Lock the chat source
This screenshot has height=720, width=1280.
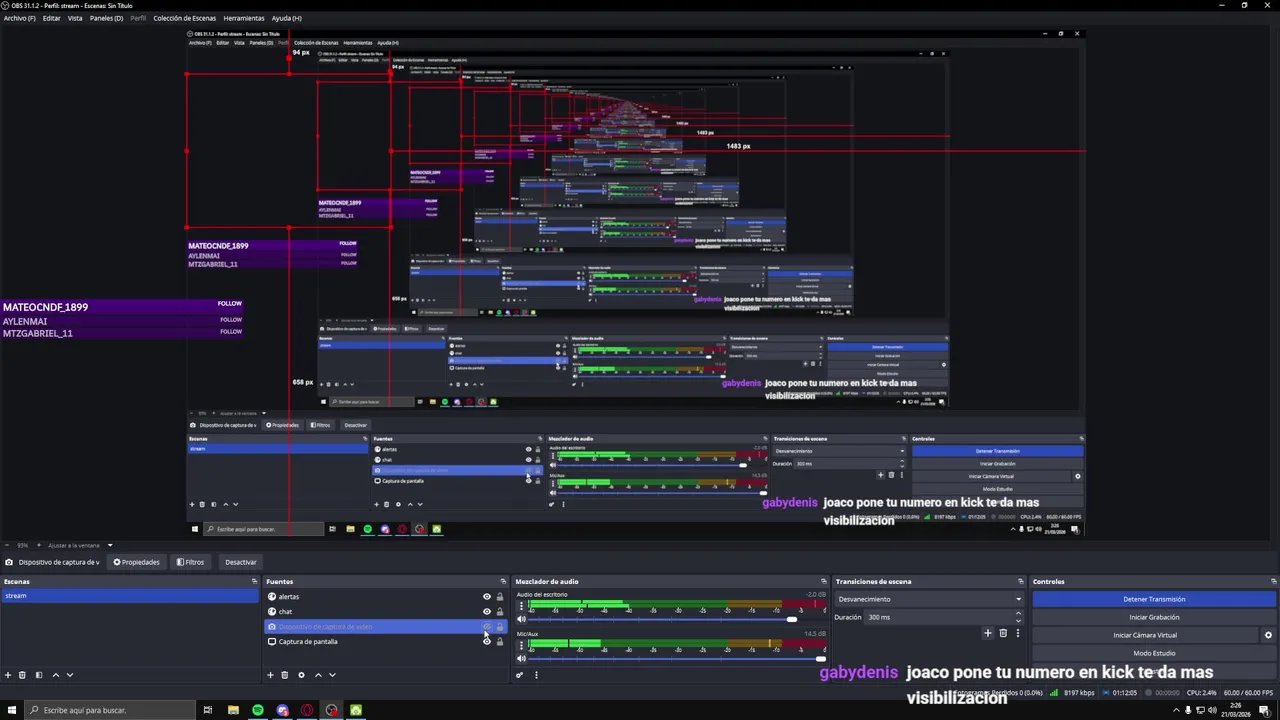tap(500, 612)
